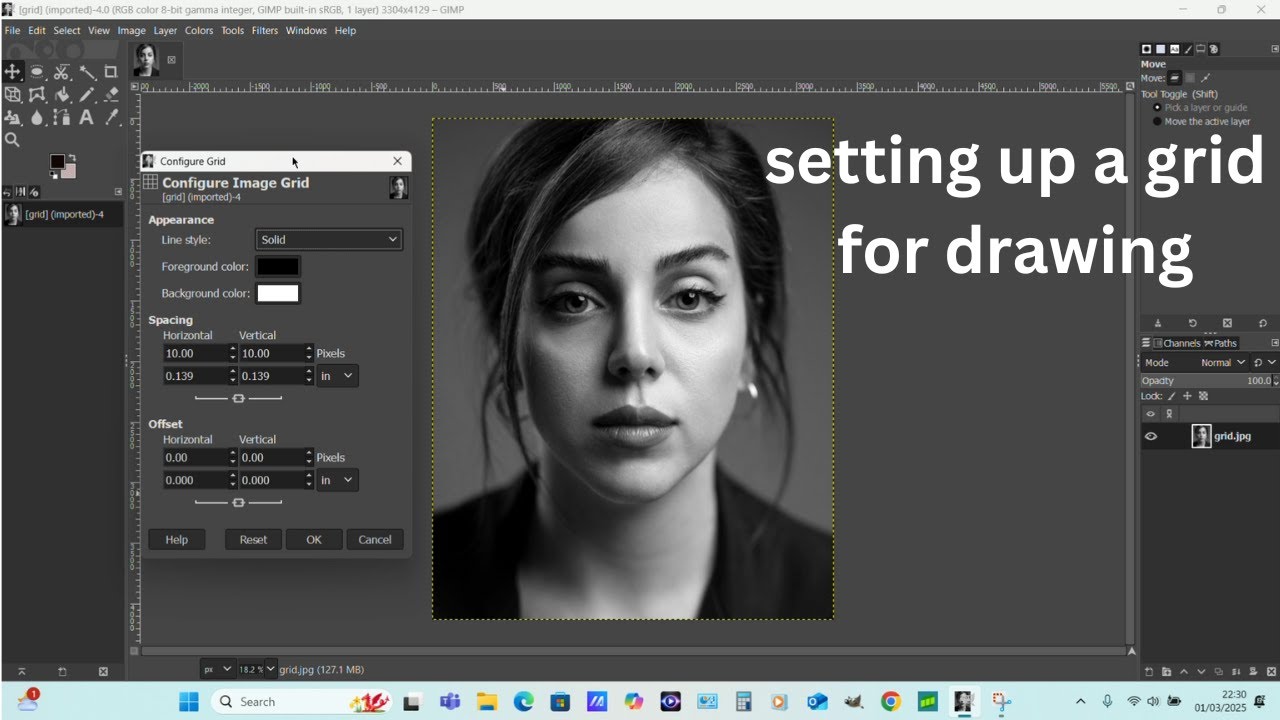Open the Offset unit dropdown showing 'in'

[x=338, y=480]
